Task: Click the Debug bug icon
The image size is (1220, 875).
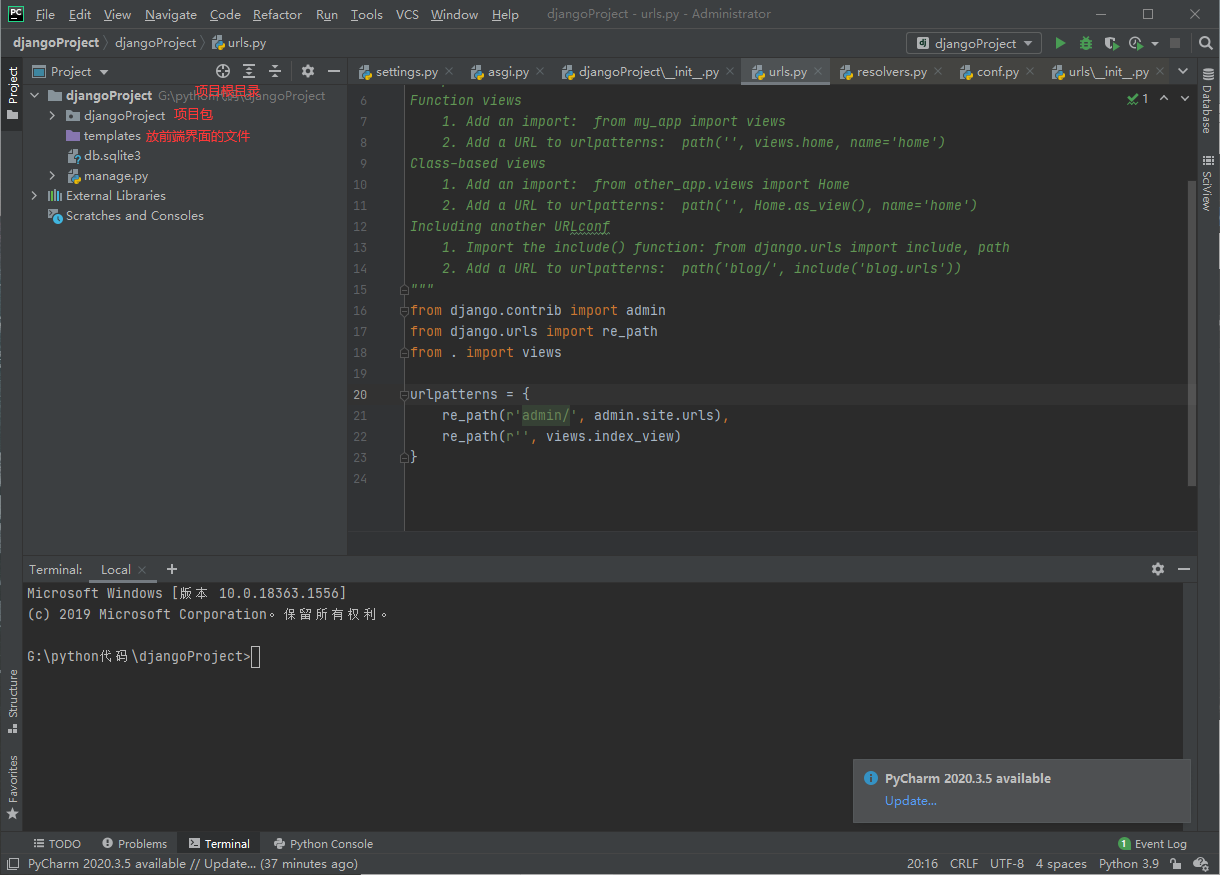Action: click(1086, 44)
